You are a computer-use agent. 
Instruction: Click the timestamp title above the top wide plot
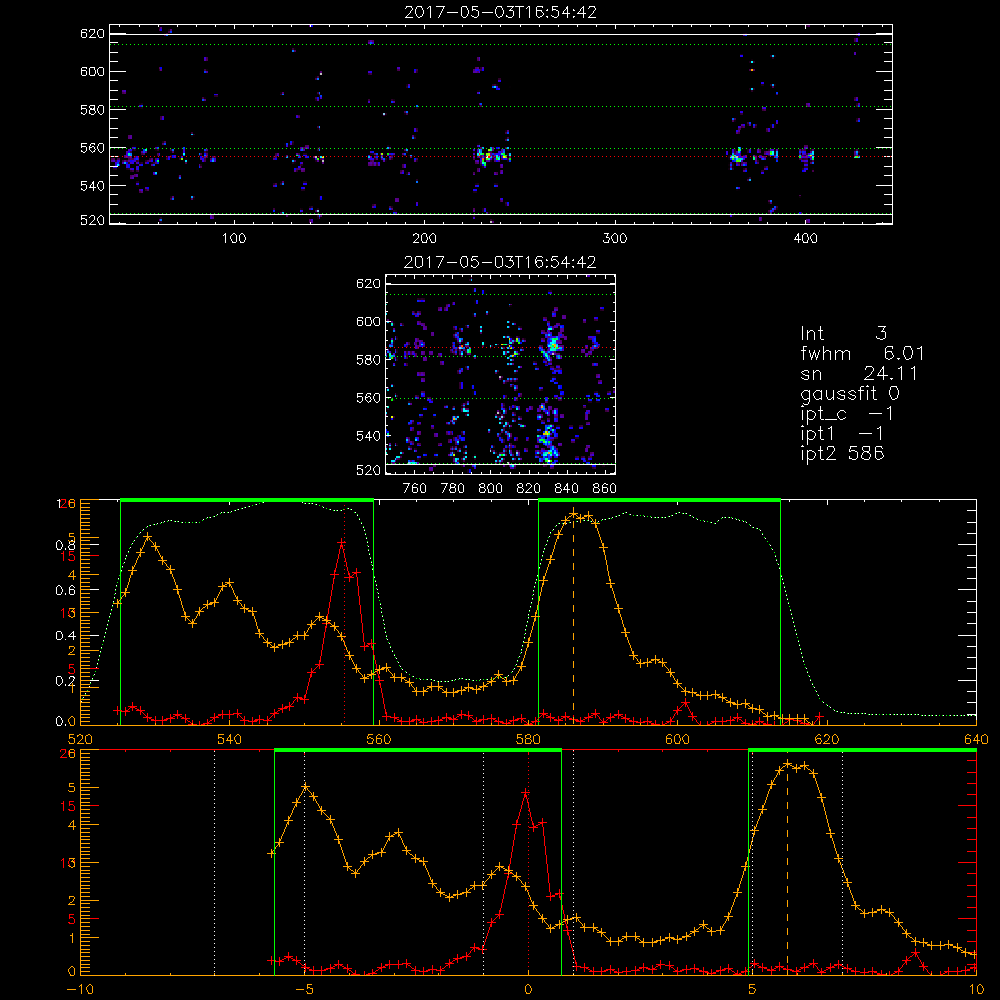click(501, 12)
